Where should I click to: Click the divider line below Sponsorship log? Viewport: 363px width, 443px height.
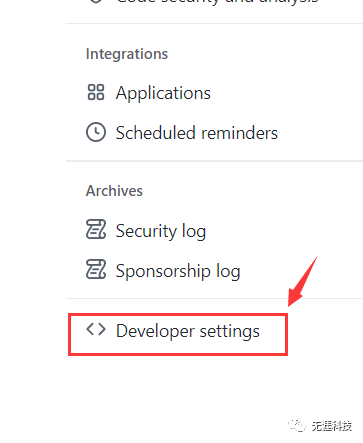pyautogui.click(x=214, y=299)
